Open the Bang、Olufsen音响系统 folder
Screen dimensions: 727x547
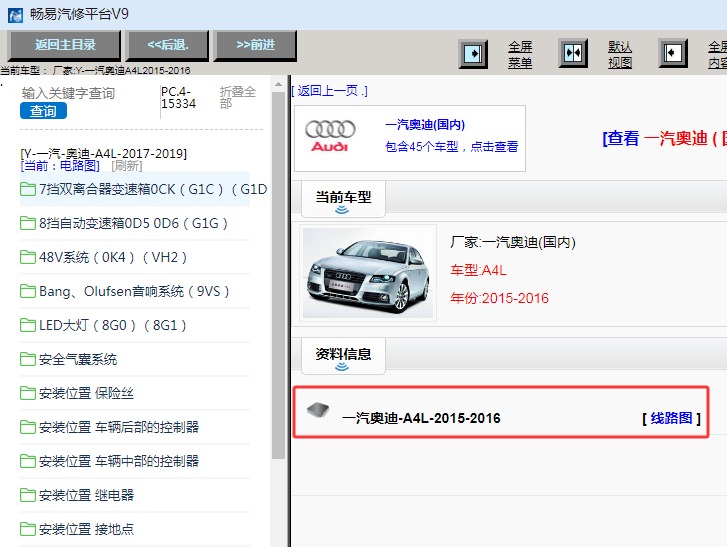click(x=135, y=291)
